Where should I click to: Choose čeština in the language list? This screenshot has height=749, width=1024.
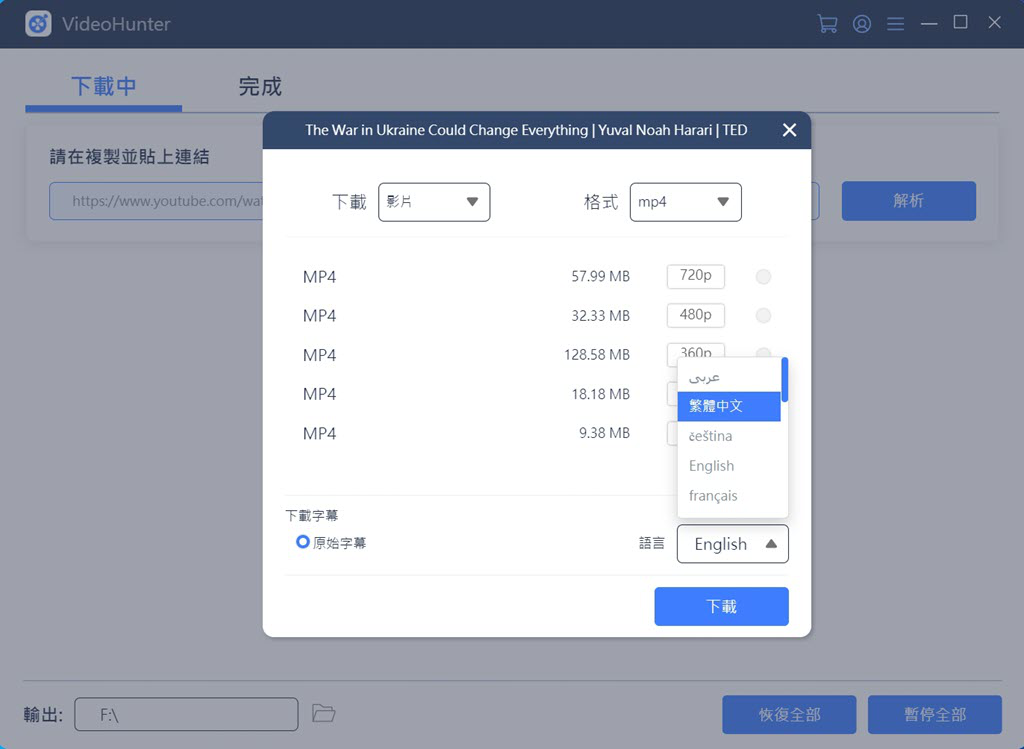click(729, 436)
